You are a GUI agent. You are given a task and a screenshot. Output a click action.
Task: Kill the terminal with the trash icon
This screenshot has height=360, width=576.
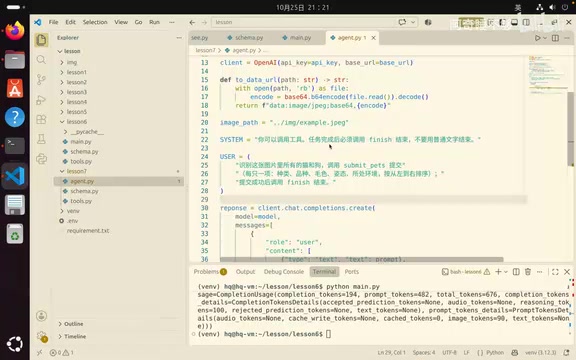click(528, 271)
